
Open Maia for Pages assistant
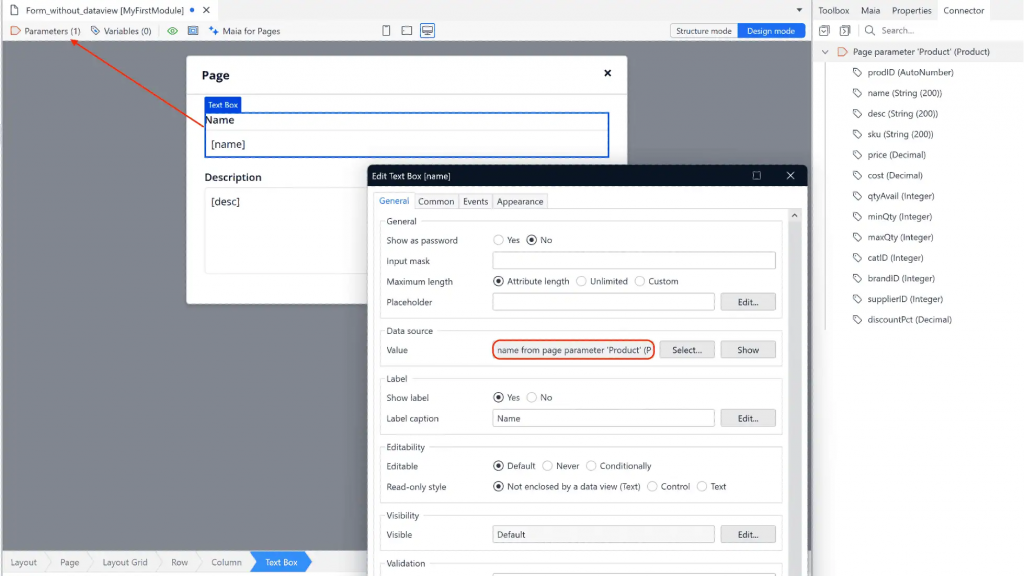(244, 31)
